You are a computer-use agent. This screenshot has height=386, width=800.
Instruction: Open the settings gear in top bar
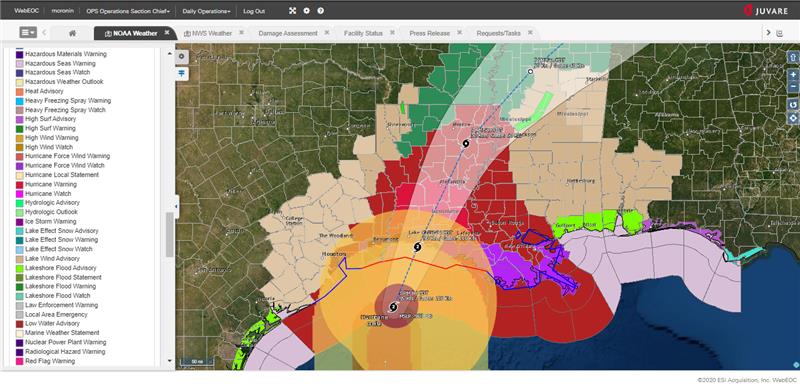(x=306, y=11)
